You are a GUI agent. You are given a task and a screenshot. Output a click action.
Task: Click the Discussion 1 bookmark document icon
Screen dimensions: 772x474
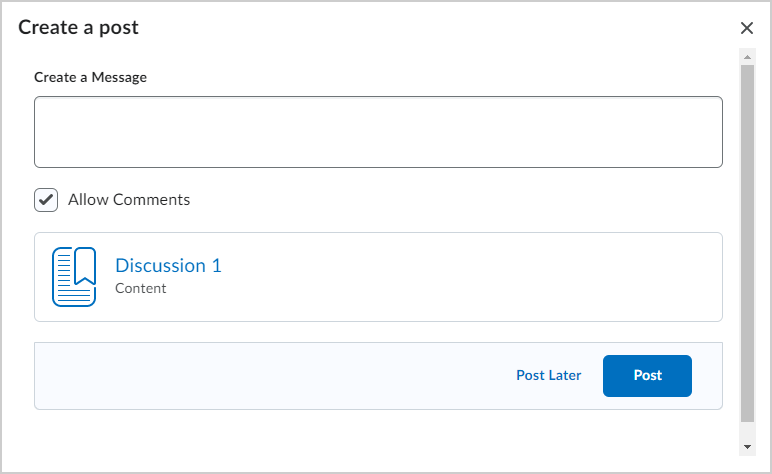[x=74, y=277]
